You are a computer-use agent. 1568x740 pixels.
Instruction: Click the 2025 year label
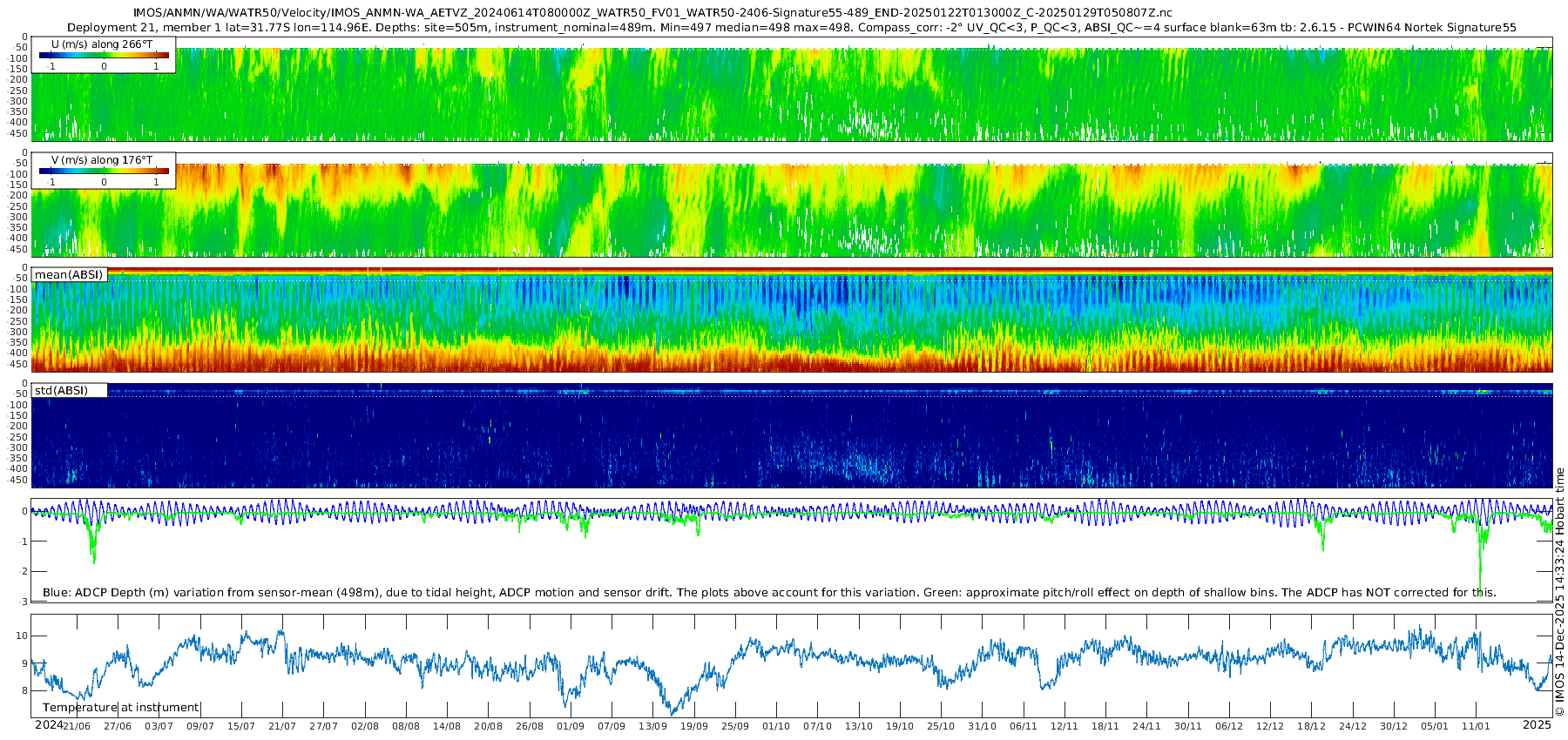[x=1537, y=725]
